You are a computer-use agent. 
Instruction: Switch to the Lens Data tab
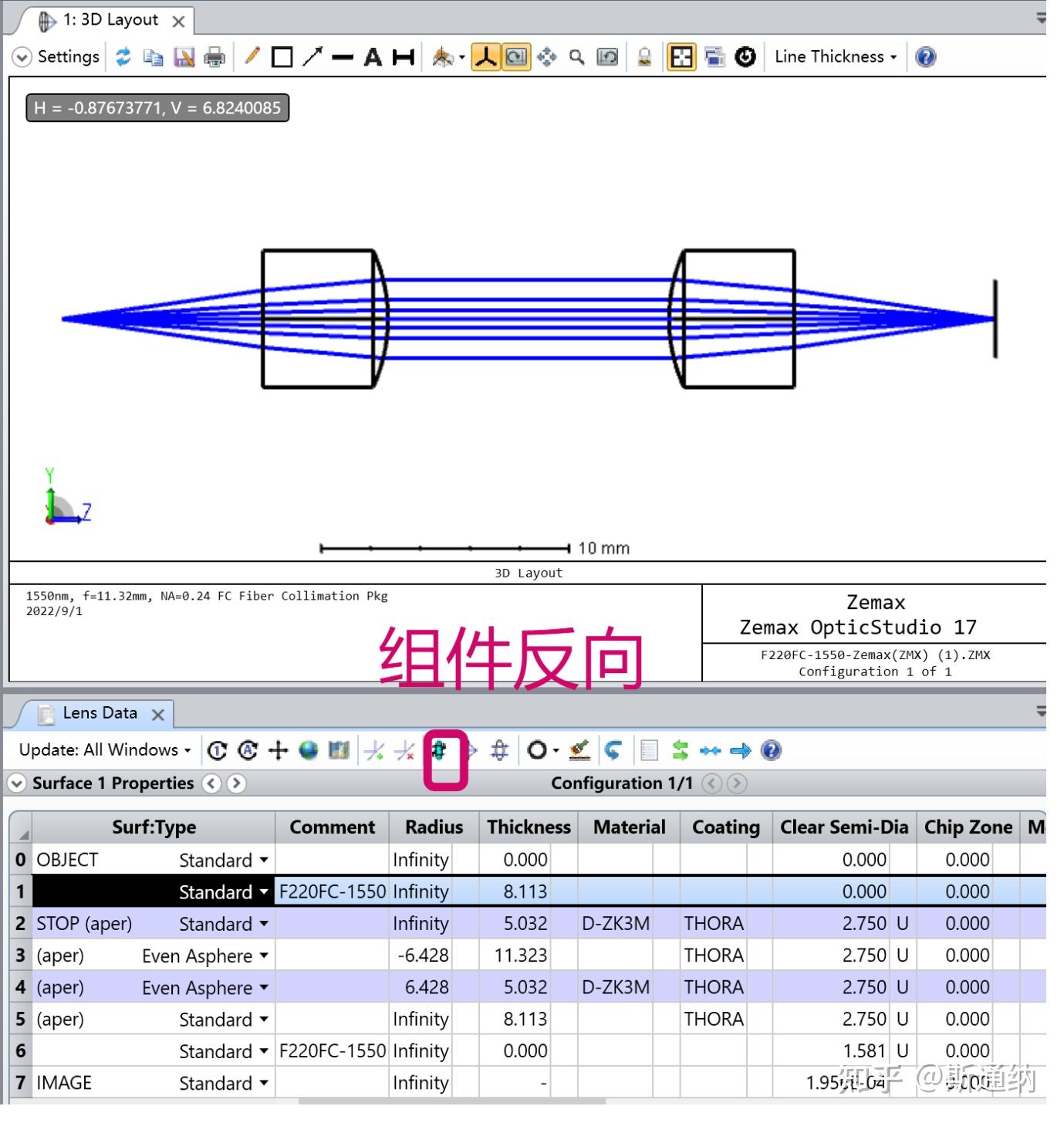tap(100, 712)
